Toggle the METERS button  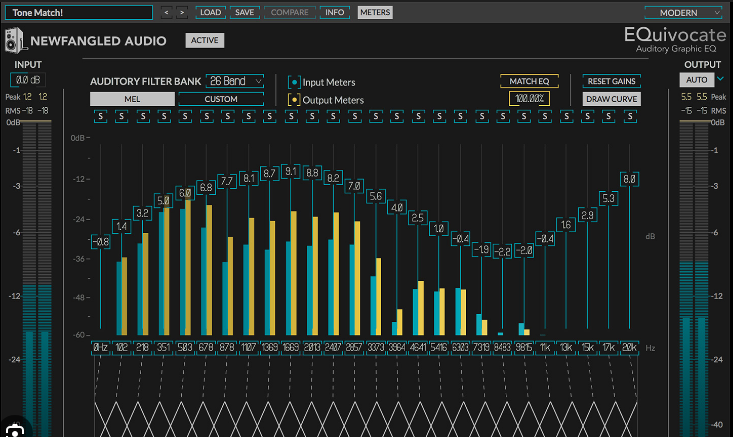point(375,13)
